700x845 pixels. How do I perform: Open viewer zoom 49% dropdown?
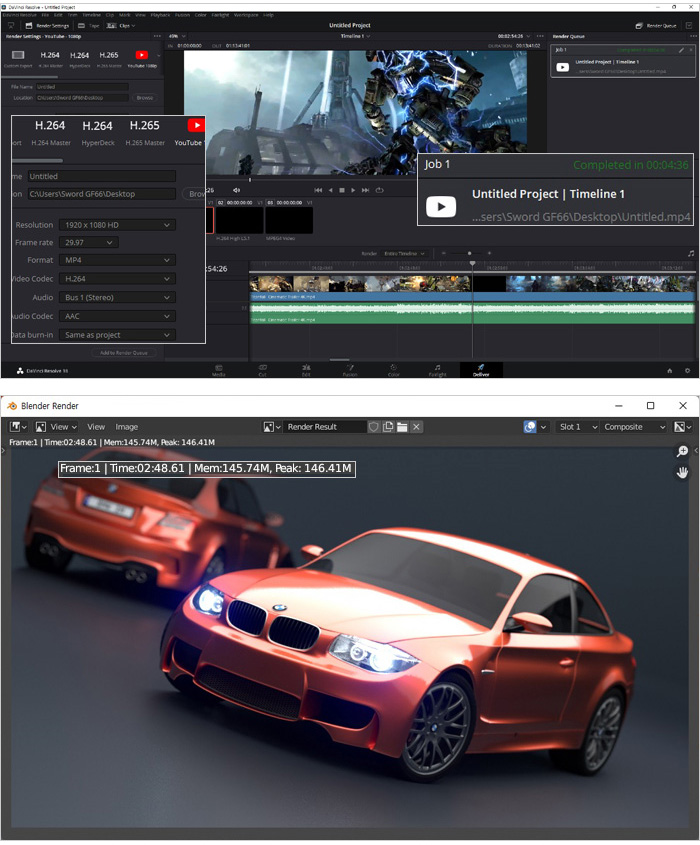point(177,36)
